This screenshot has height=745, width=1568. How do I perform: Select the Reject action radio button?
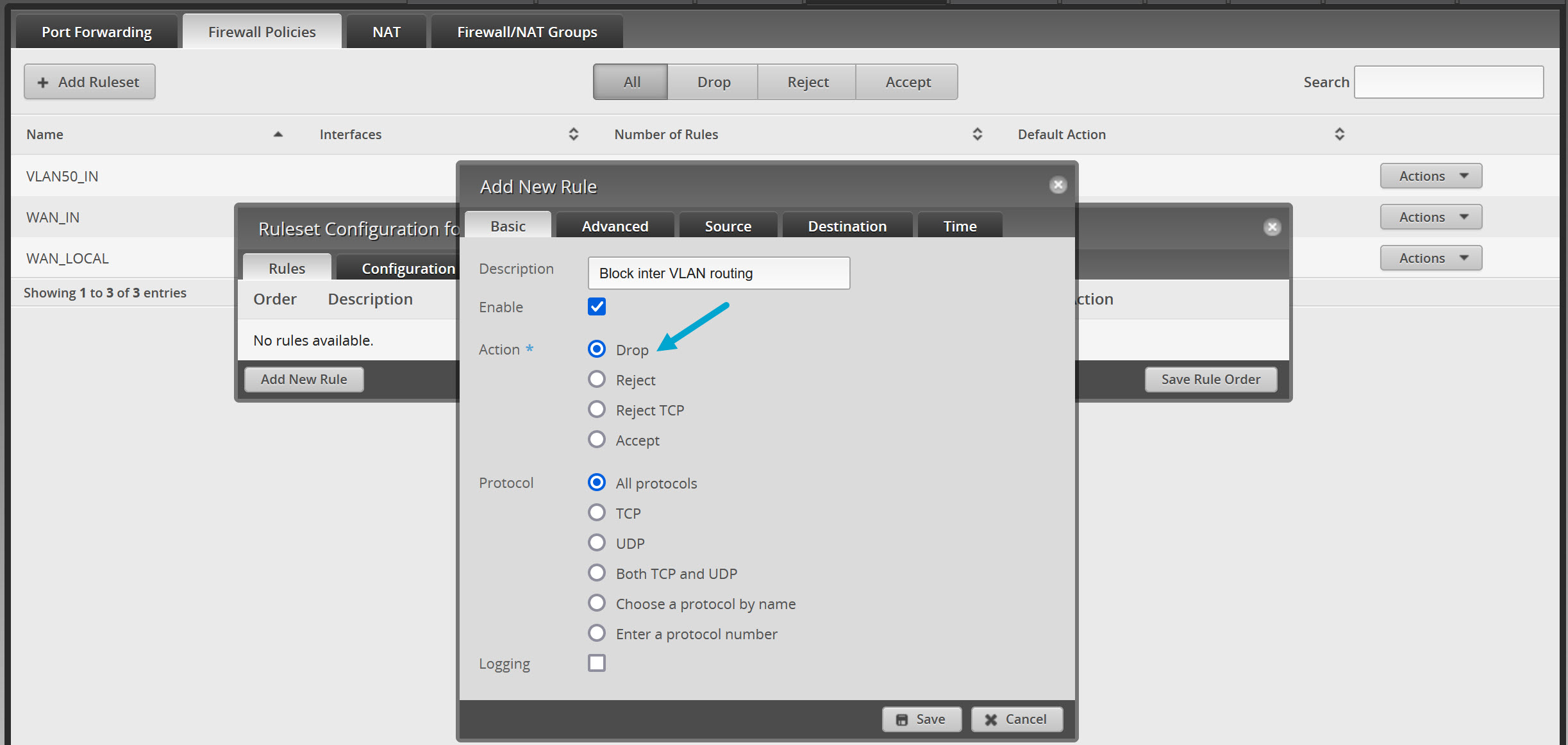pyautogui.click(x=597, y=379)
